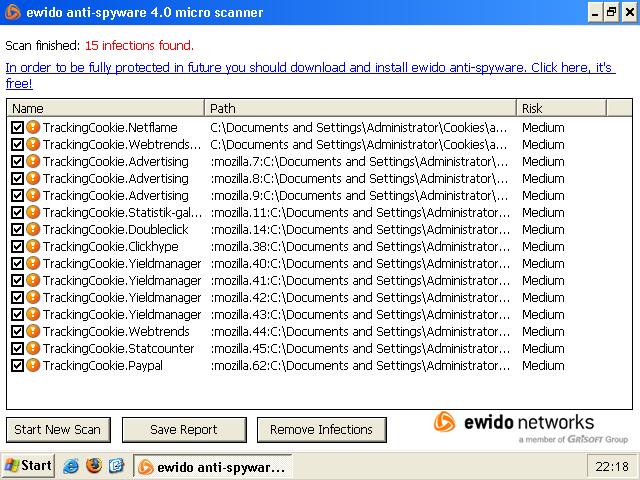Click the TrackingCookie.Netflame name text
640x480 pixels.
110,128
